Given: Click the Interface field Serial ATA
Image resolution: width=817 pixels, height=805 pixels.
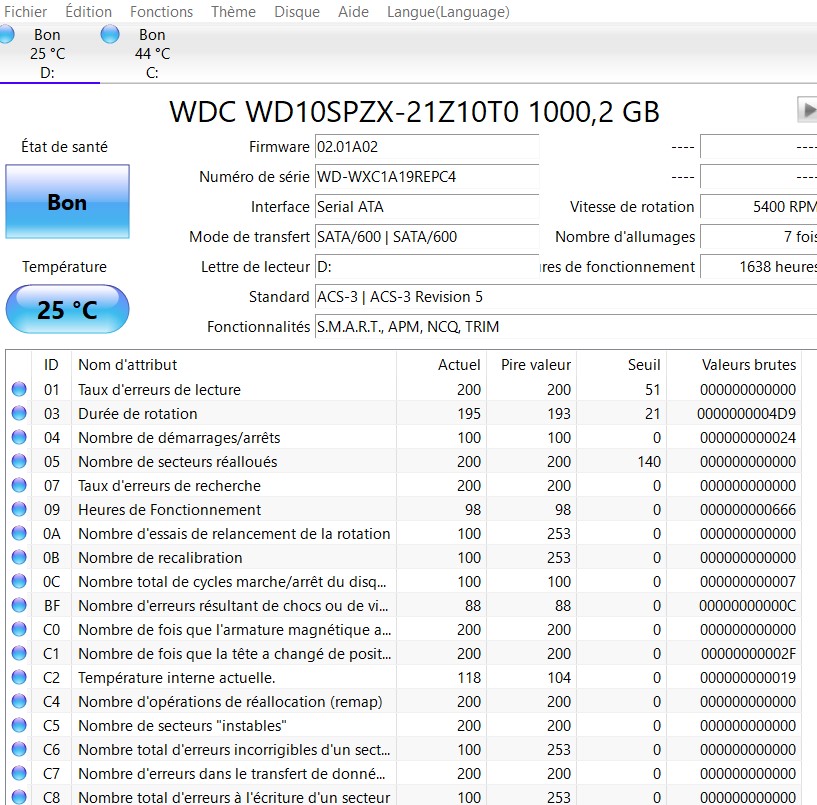Looking at the screenshot, I should click(427, 207).
